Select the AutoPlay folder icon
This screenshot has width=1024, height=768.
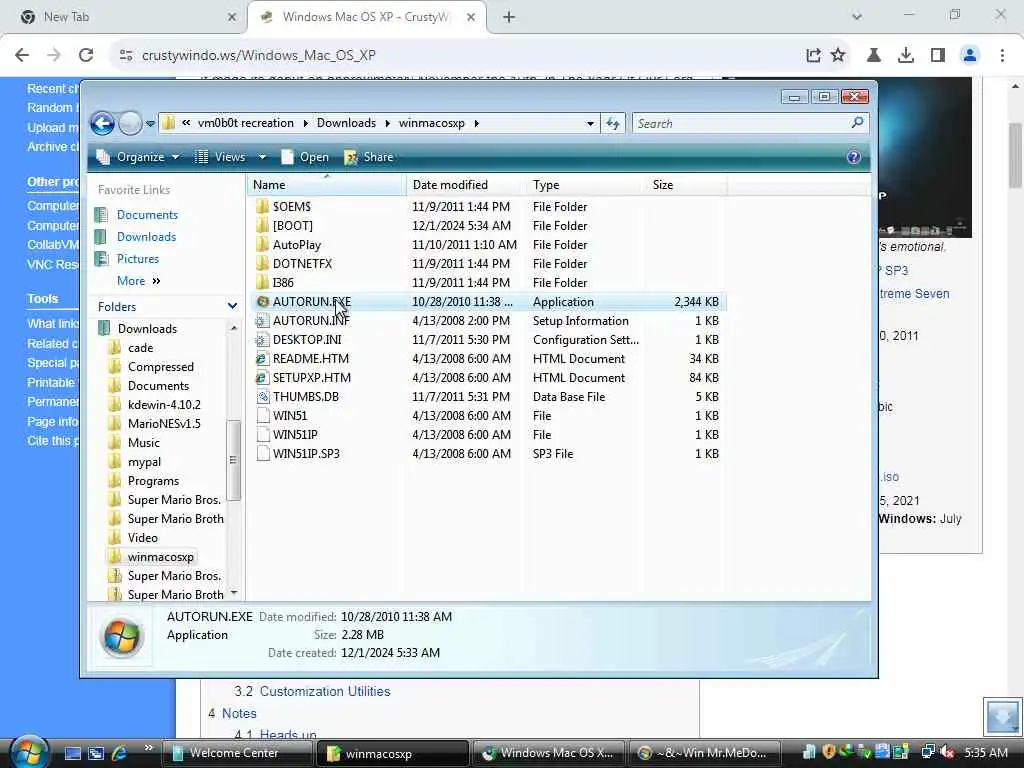[x=263, y=245]
